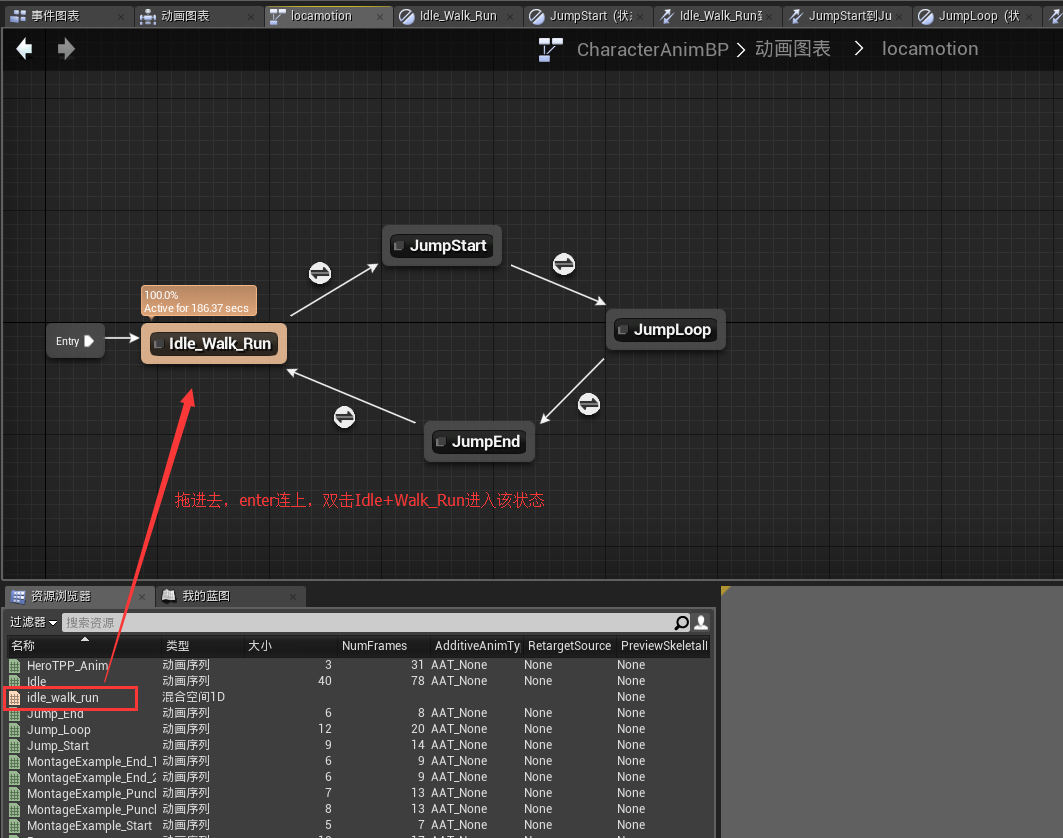Screen dimensions: 1063x838
Task: Click the 搜索资源 search field
Action: (367, 622)
